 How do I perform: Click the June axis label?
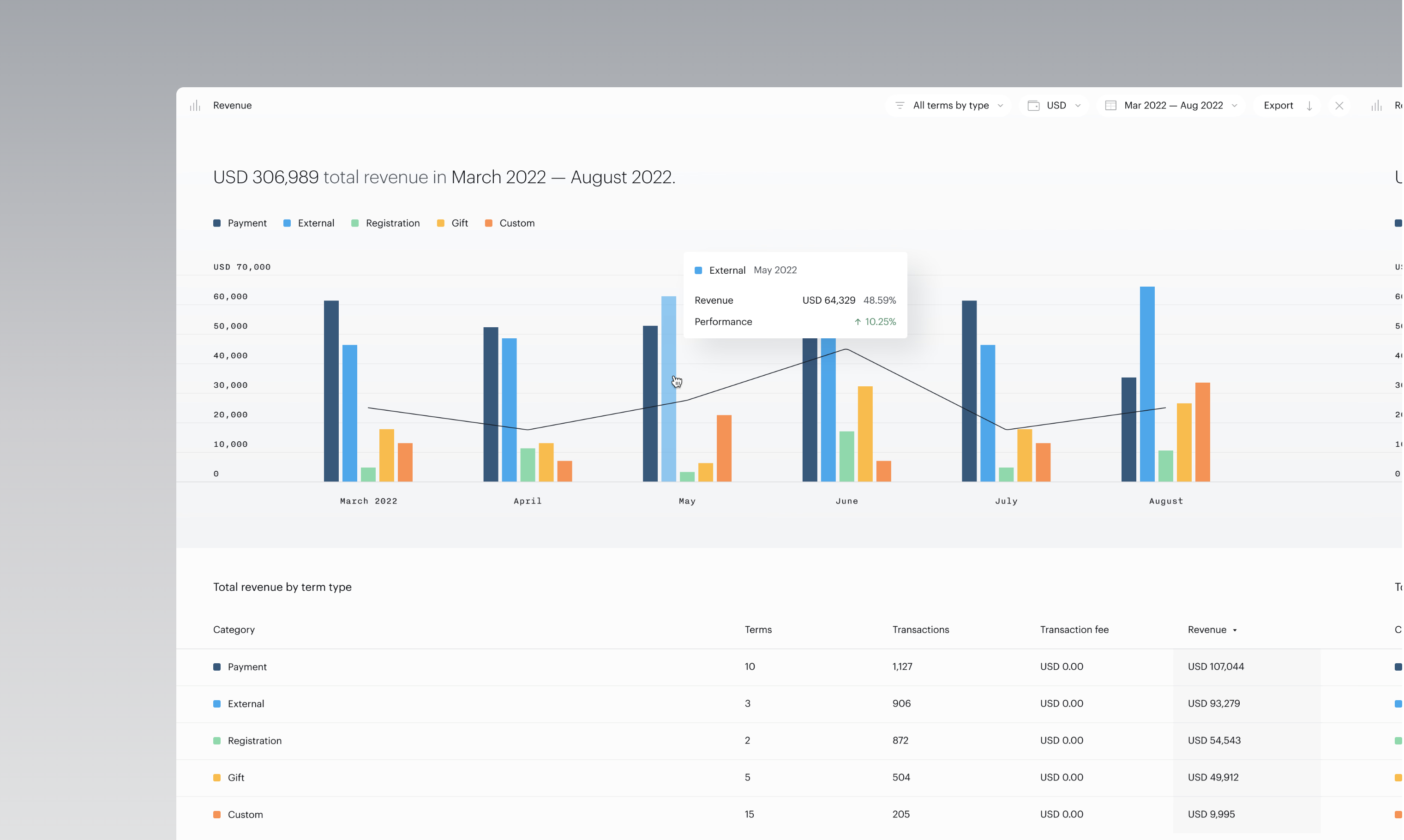pyautogui.click(x=848, y=502)
